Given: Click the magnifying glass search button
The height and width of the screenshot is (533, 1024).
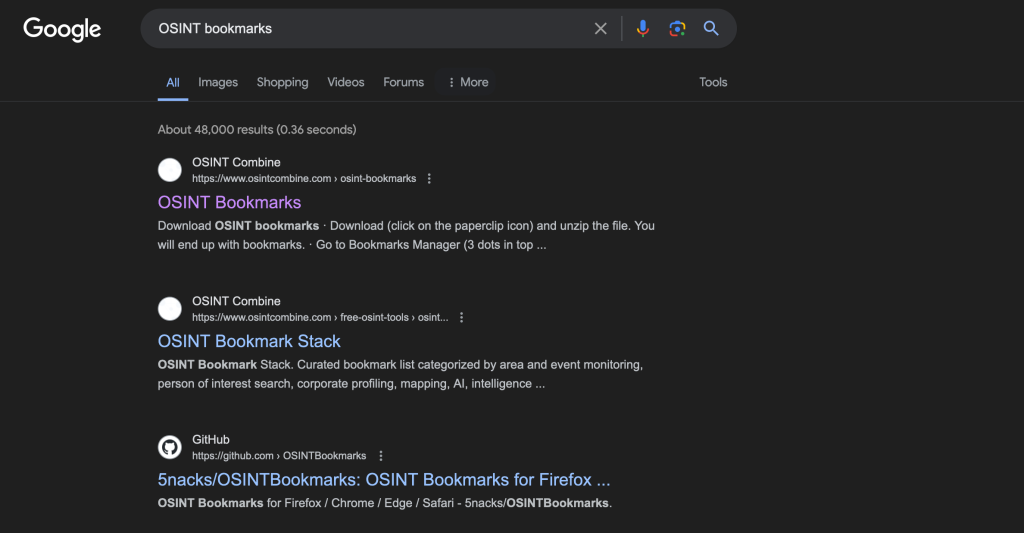Looking at the screenshot, I should (x=711, y=28).
